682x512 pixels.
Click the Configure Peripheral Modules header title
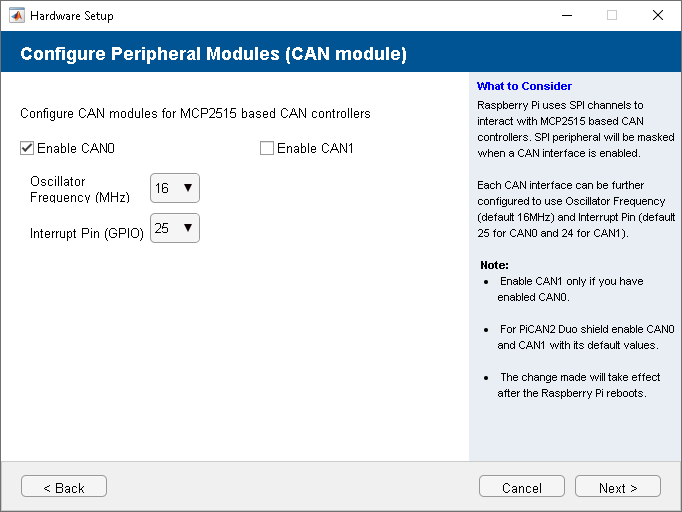point(213,54)
